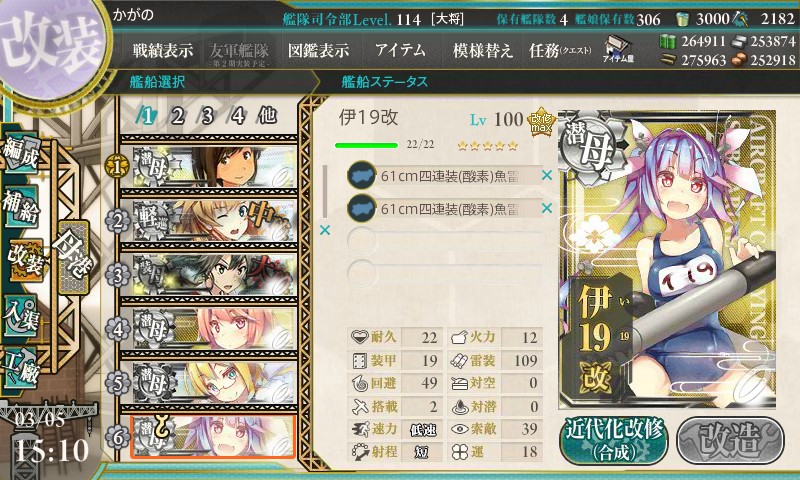Open the 図鑑表示 encyclopedia menu

[x=318, y=50]
